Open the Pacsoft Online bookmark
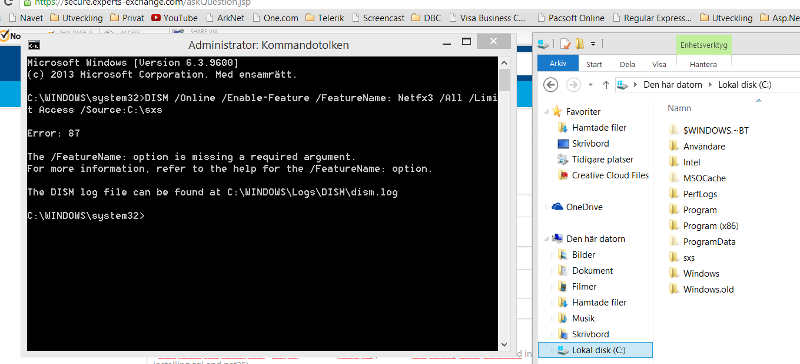 [x=571, y=18]
